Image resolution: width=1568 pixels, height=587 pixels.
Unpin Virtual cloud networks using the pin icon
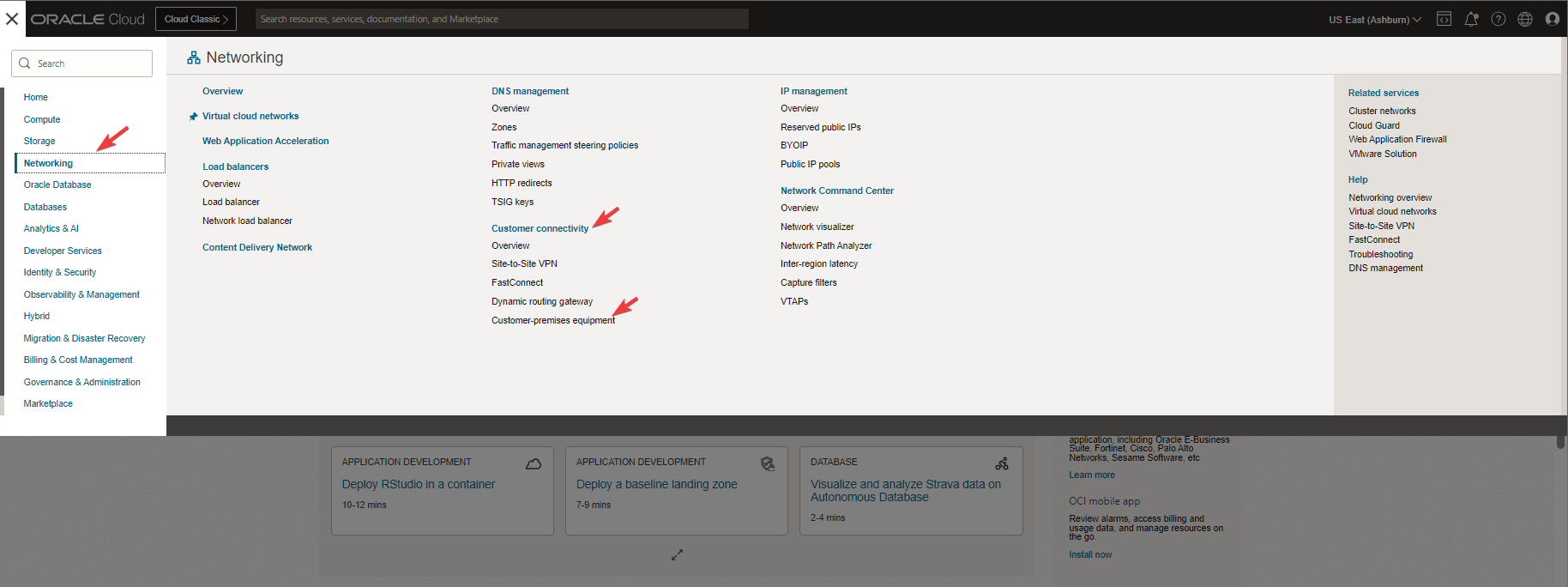point(193,117)
